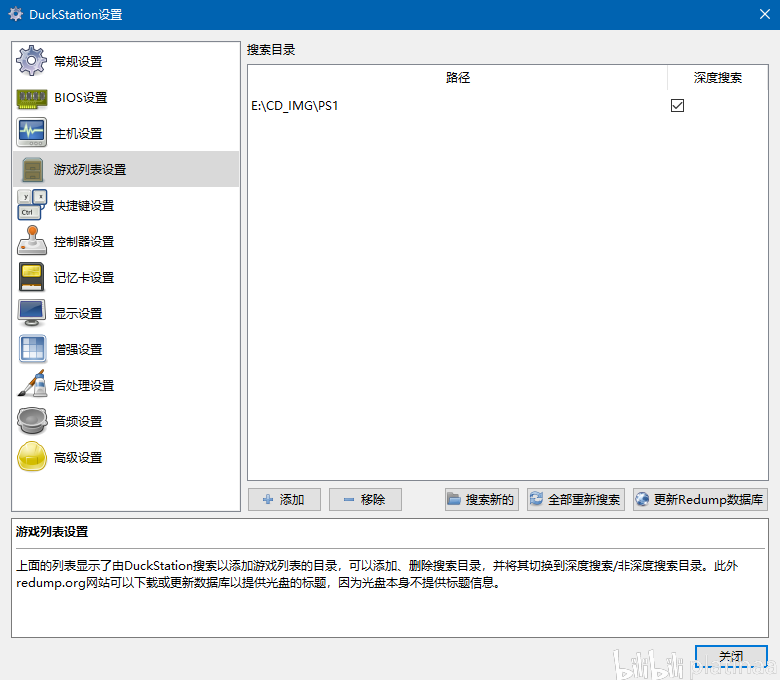Screen dimensions: 780x680
Task: Switch to BIOS设置 page
Action: (81, 98)
